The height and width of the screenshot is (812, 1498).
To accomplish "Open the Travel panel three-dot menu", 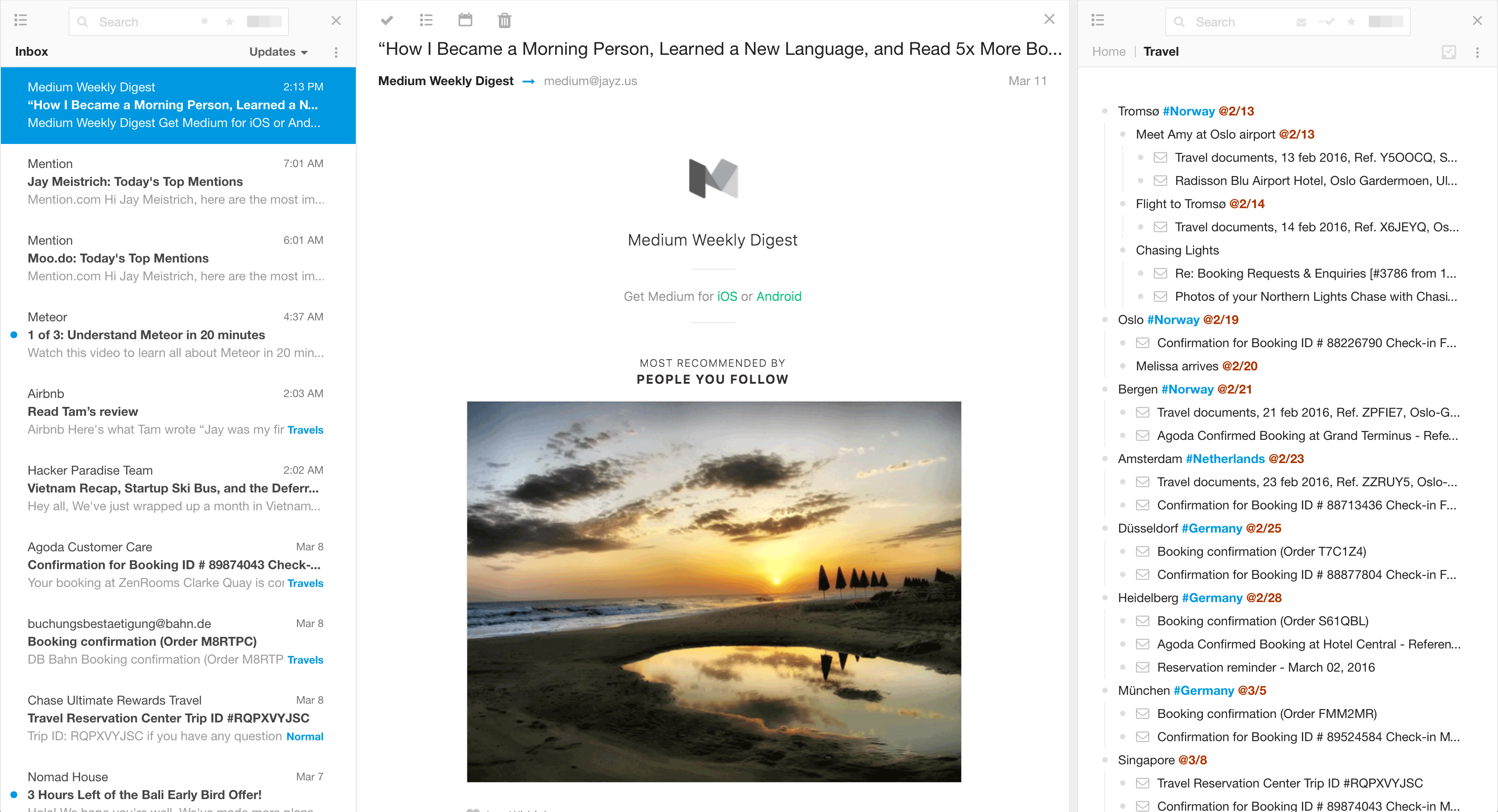I will (x=1477, y=52).
